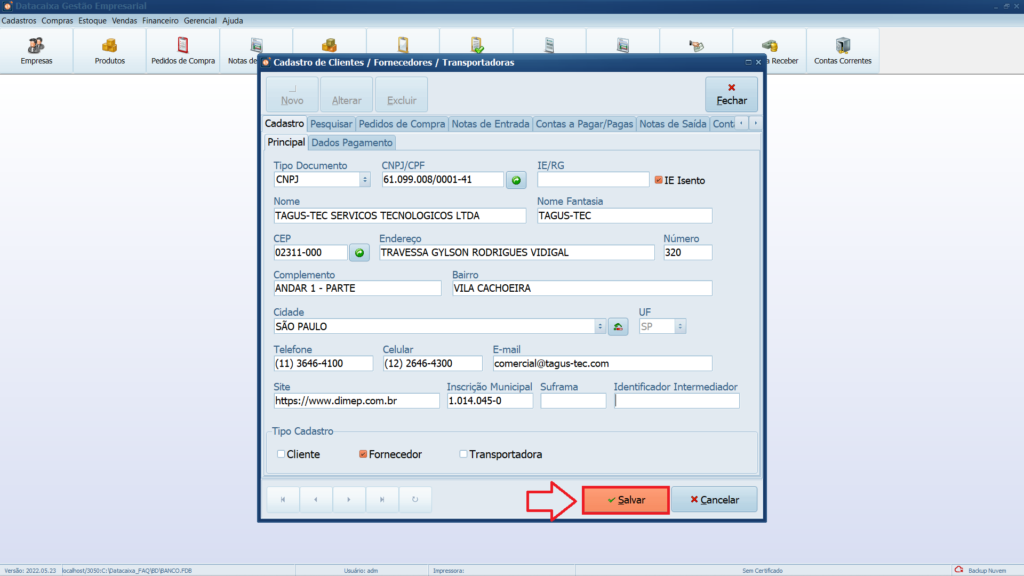Switch to the Dados Pagamento tab

tap(352, 143)
